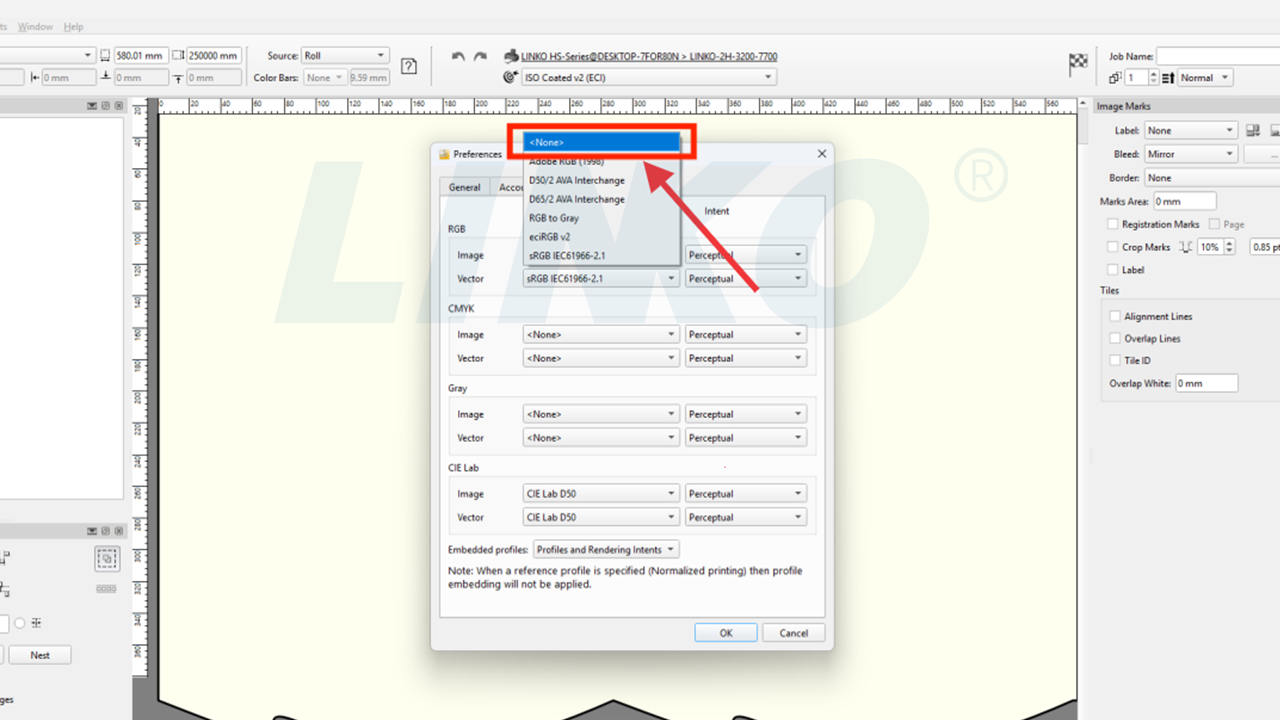Choose Adobe RGB (1998) from the list
This screenshot has width=1280, height=720.
pos(602,161)
